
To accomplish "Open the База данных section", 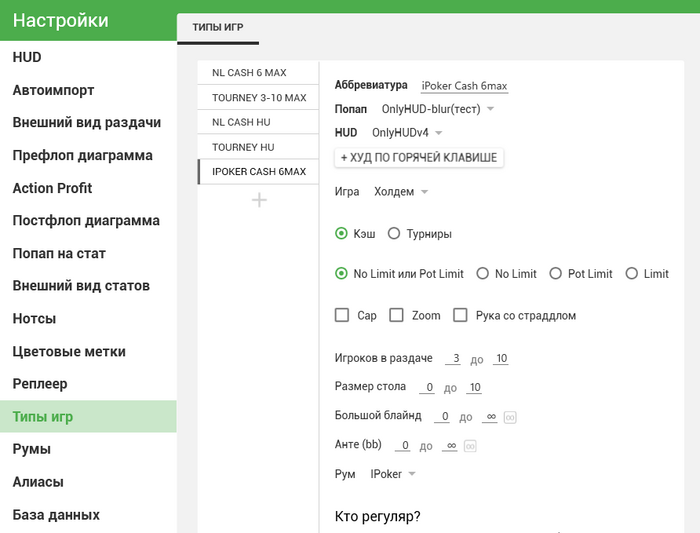I will pos(88,515).
